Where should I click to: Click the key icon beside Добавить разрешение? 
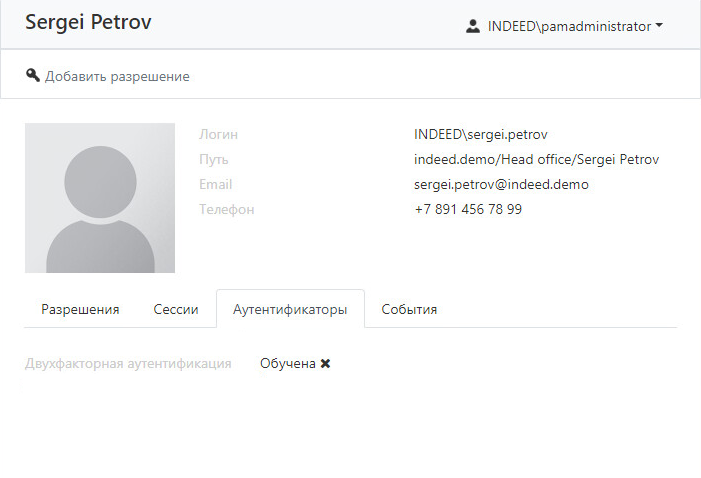point(33,75)
